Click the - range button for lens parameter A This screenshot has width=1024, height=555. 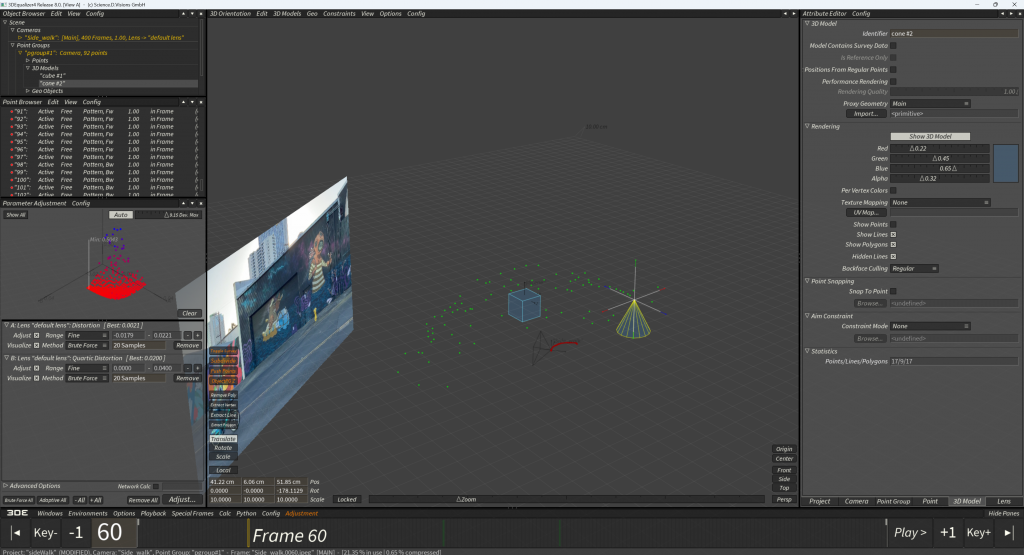point(187,335)
